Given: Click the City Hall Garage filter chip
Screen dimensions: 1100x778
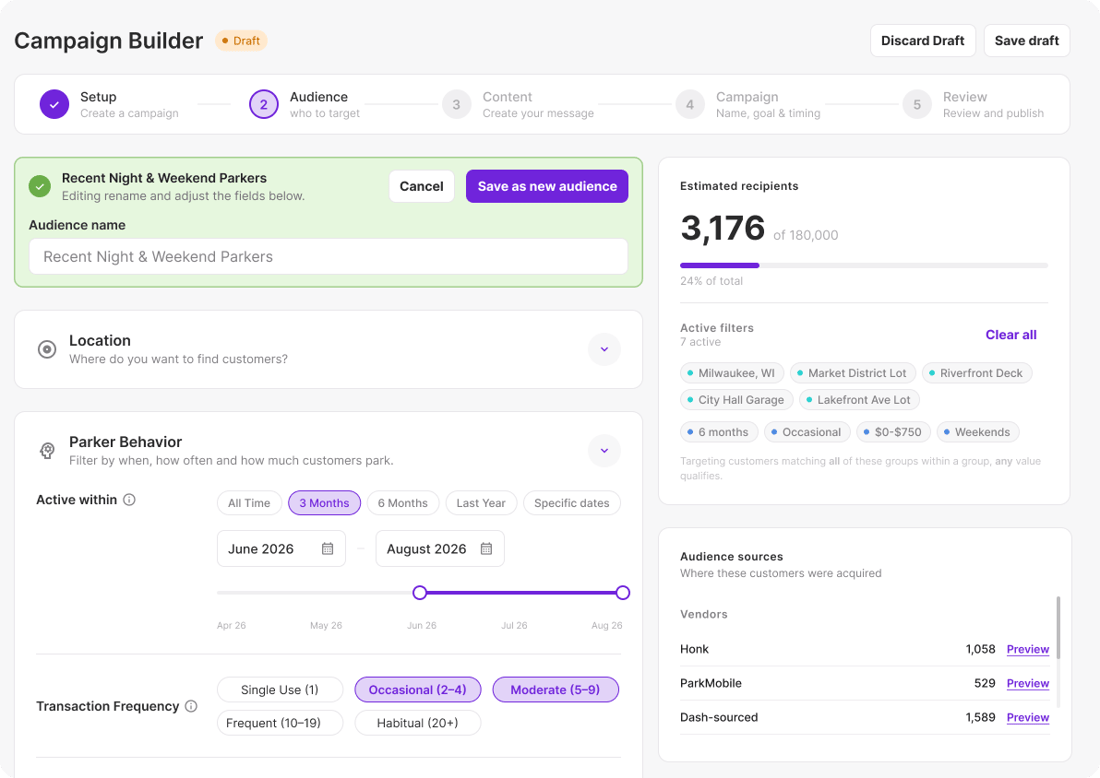Looking at the screenshot, I should coord(736,400).
